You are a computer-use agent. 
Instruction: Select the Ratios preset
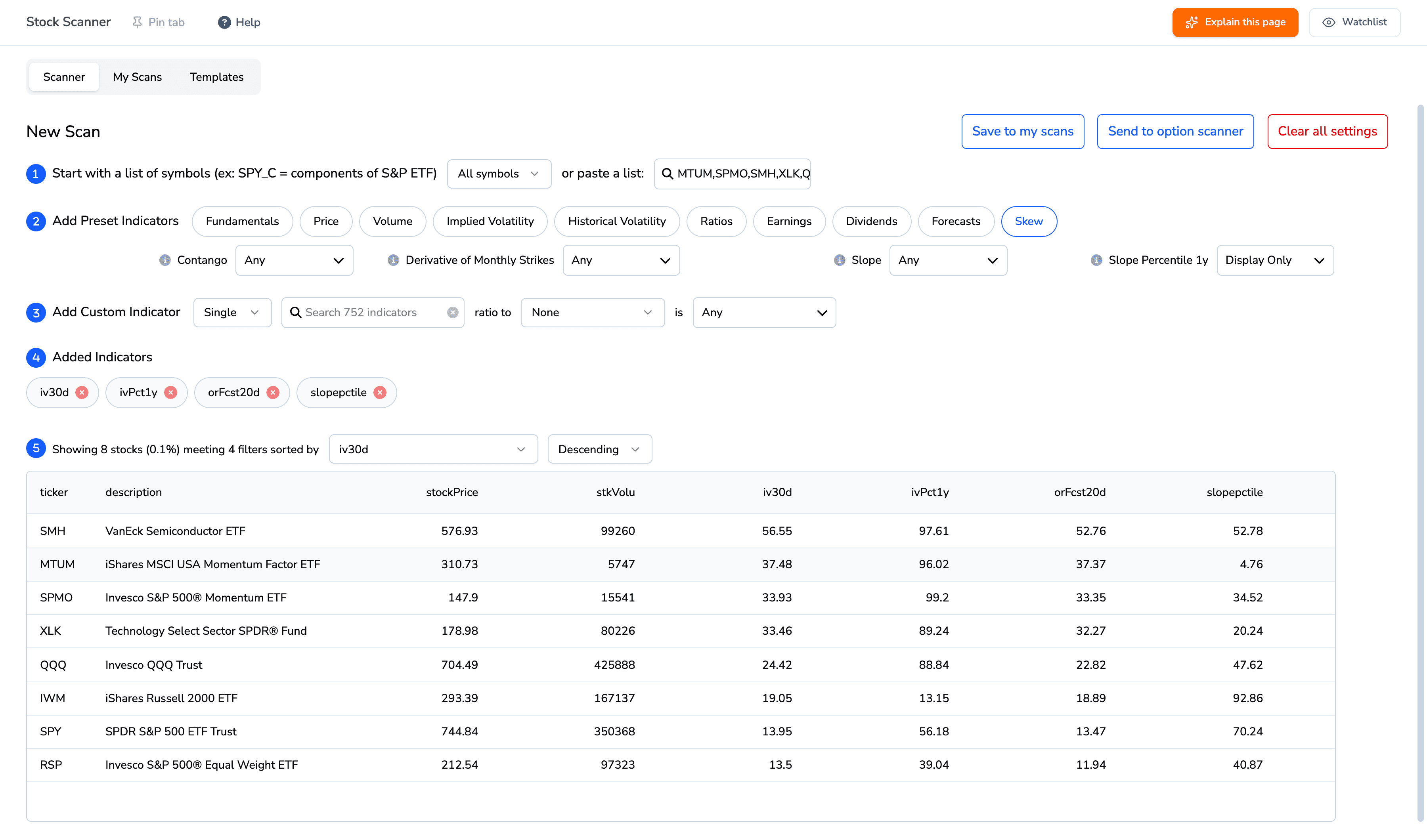point(716,221)
